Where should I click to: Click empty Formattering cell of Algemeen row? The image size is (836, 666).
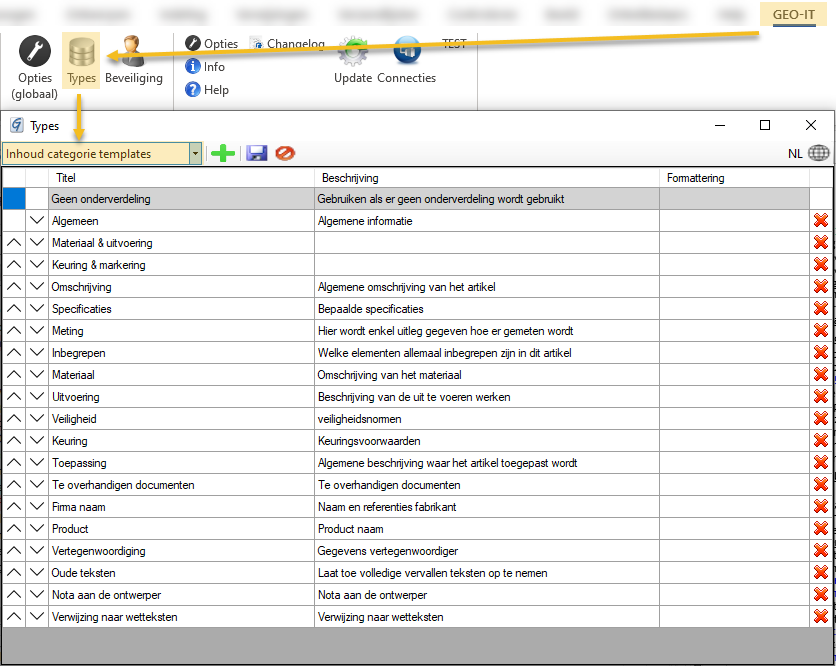point(735,221)
